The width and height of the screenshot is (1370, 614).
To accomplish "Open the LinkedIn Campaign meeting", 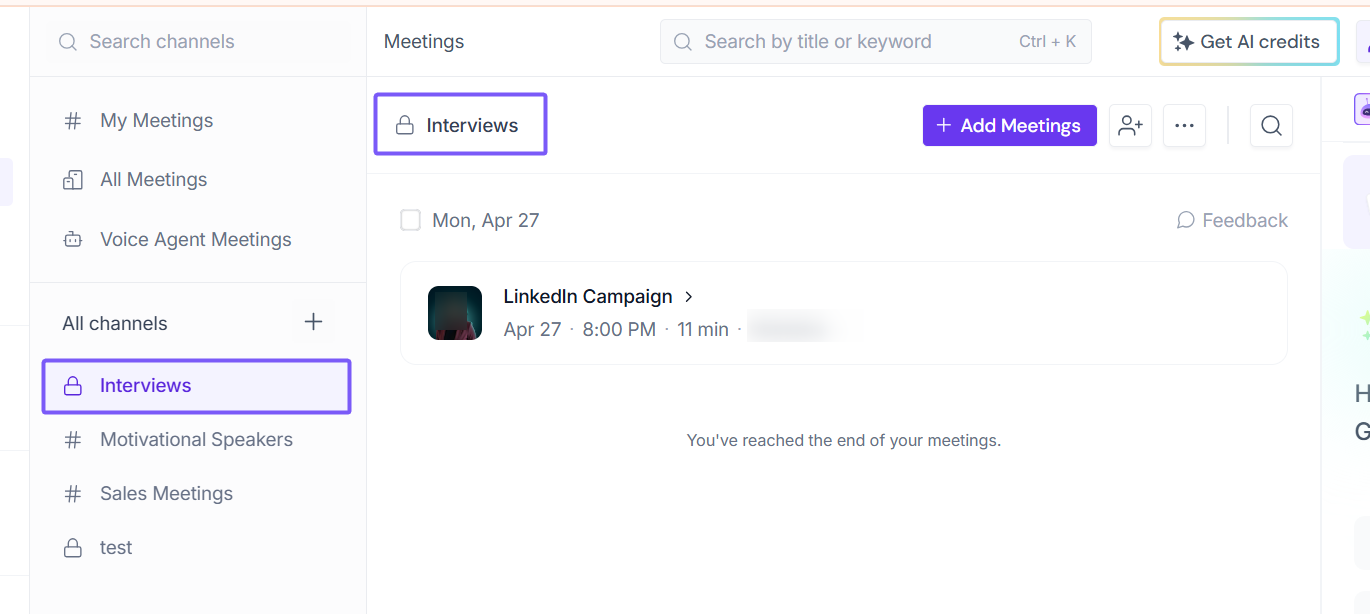I will [843, 313].
